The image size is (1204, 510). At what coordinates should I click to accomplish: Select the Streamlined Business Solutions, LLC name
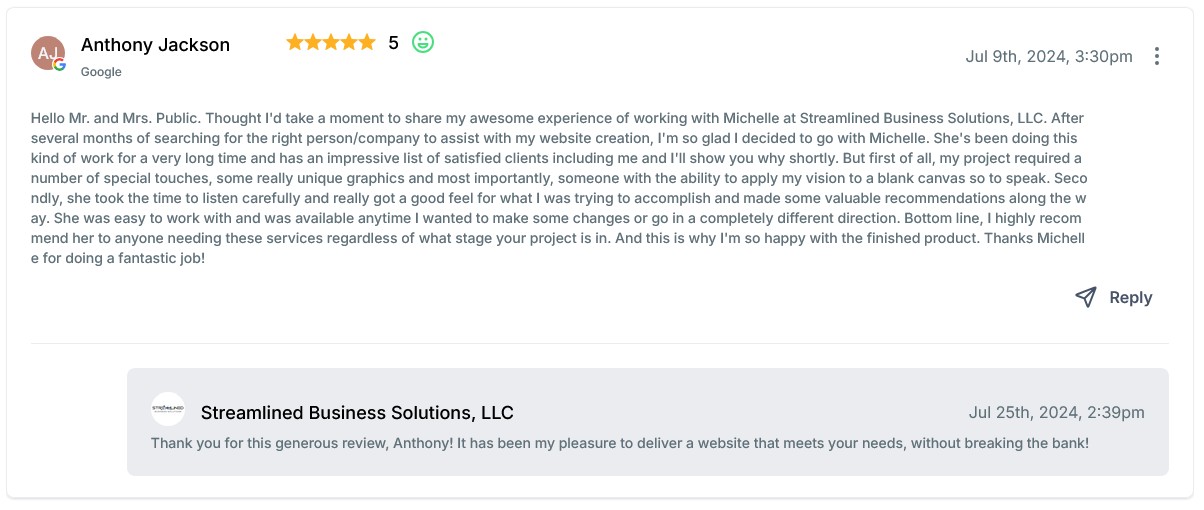(x=357, y=413)
